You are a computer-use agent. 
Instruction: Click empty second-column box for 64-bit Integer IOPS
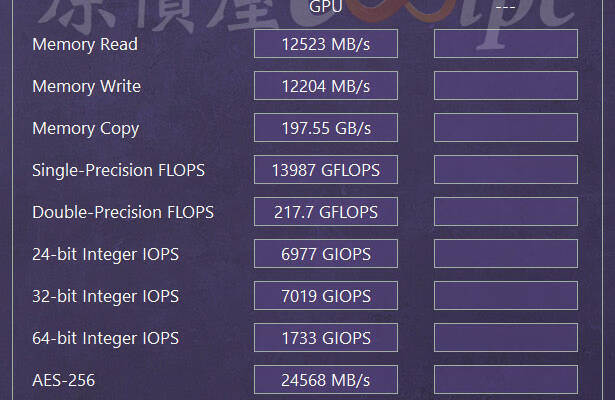click(x=506, y=337)
